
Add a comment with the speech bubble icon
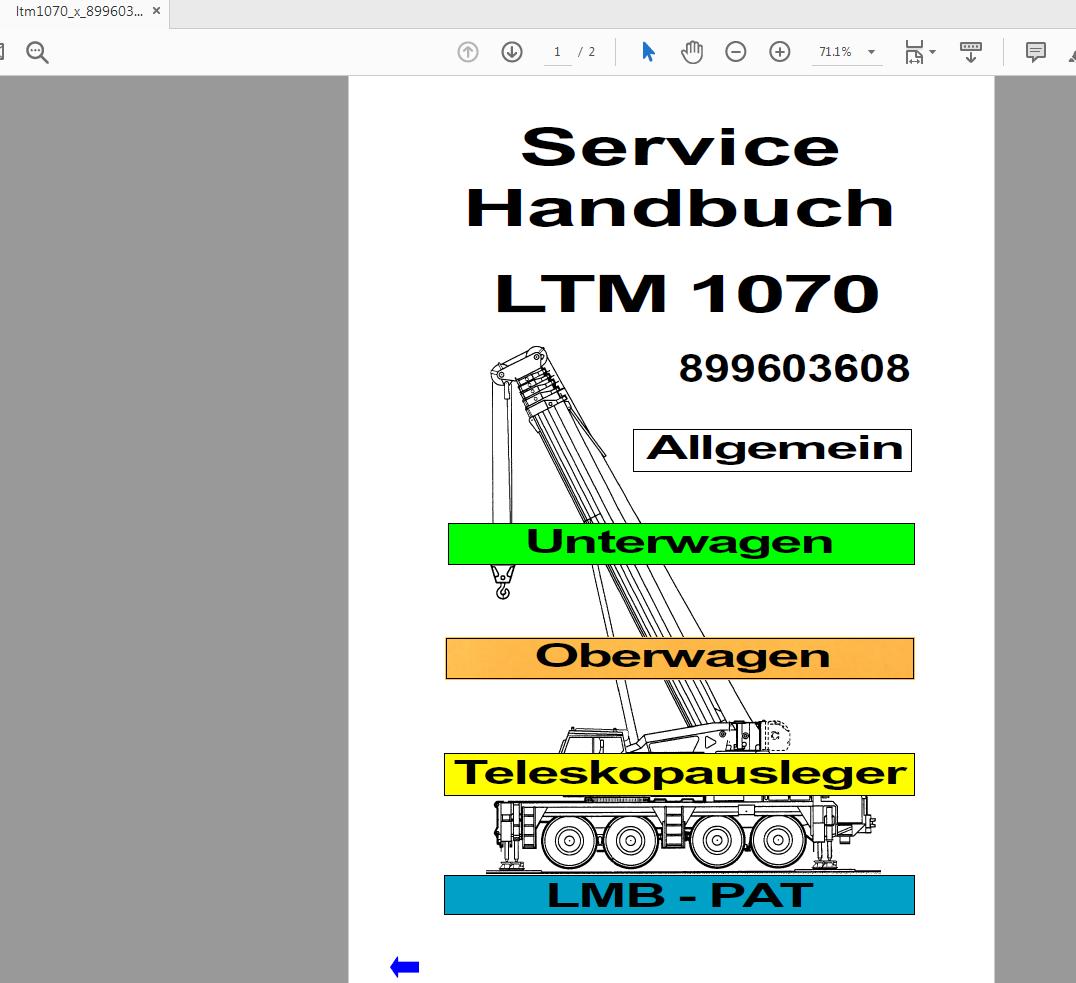tap(1036, 52)
